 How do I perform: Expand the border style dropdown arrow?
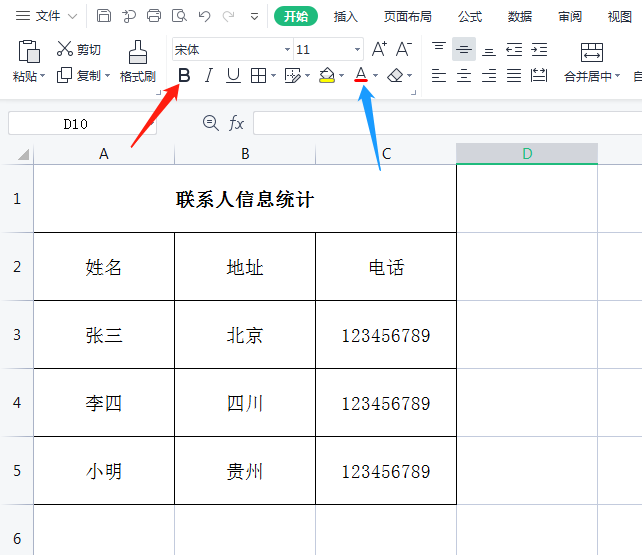click(273, 76)
